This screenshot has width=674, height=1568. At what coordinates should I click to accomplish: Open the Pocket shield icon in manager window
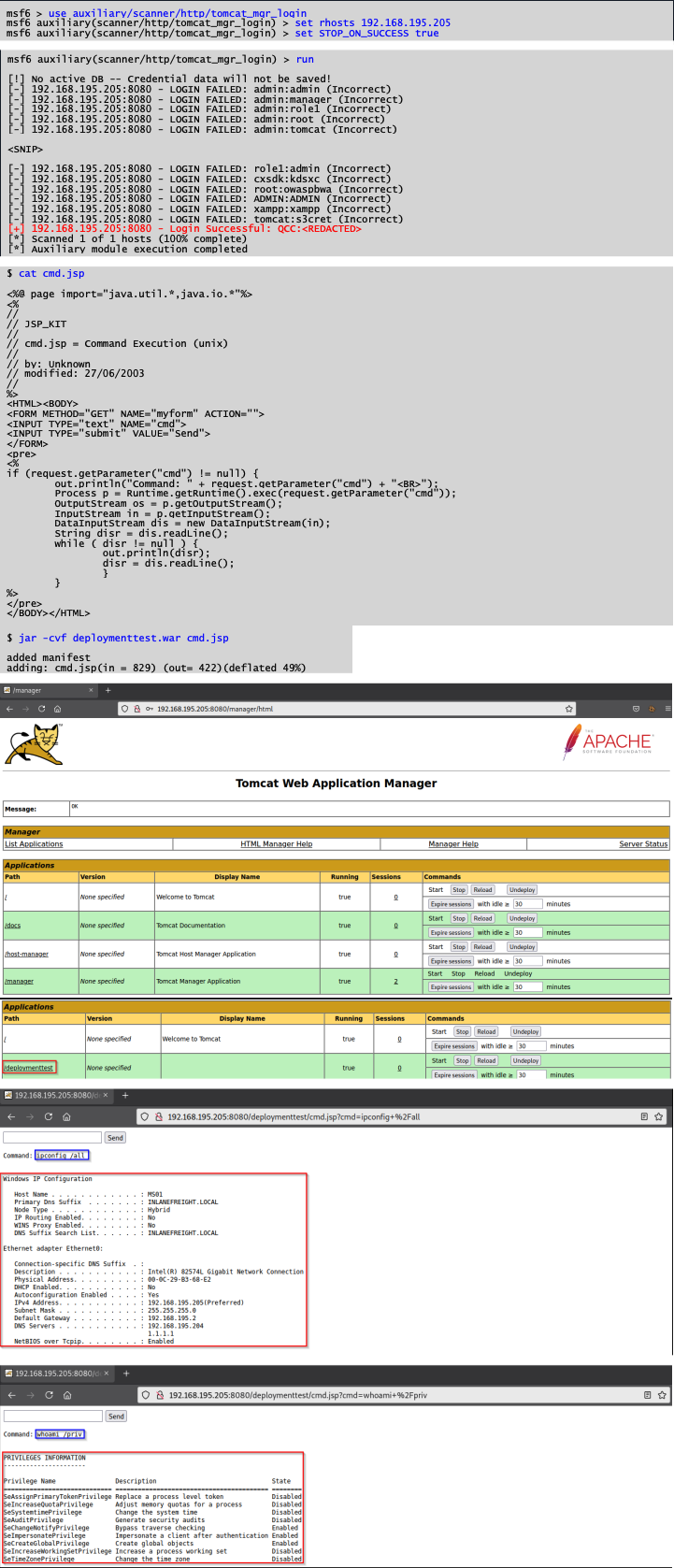coord(637,709)
